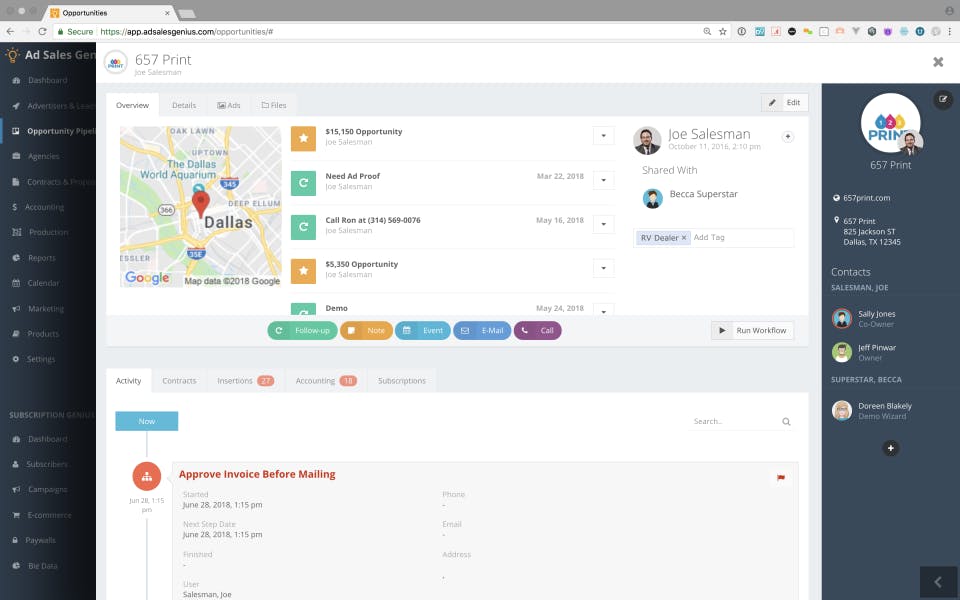
Task: Click the search magnifier icon in activity
Action: coord(786,422)
